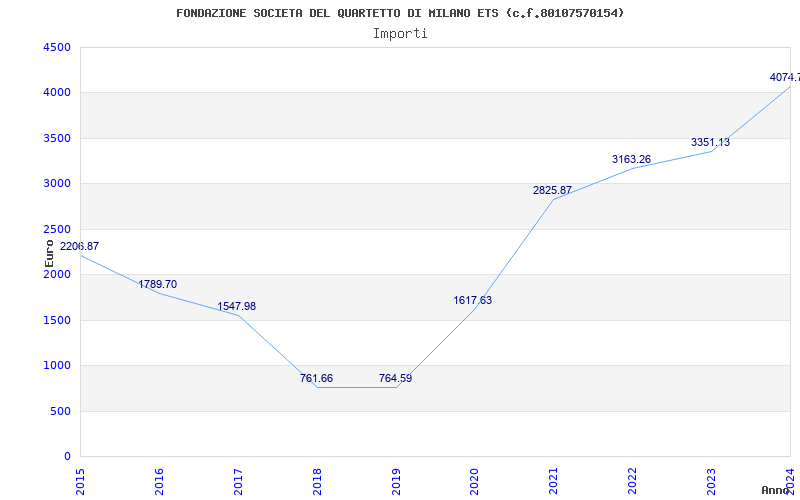Screen dimensions: 800x500
Task: Click the 2016 x-axis year label
Action: [x=159, y=481]
